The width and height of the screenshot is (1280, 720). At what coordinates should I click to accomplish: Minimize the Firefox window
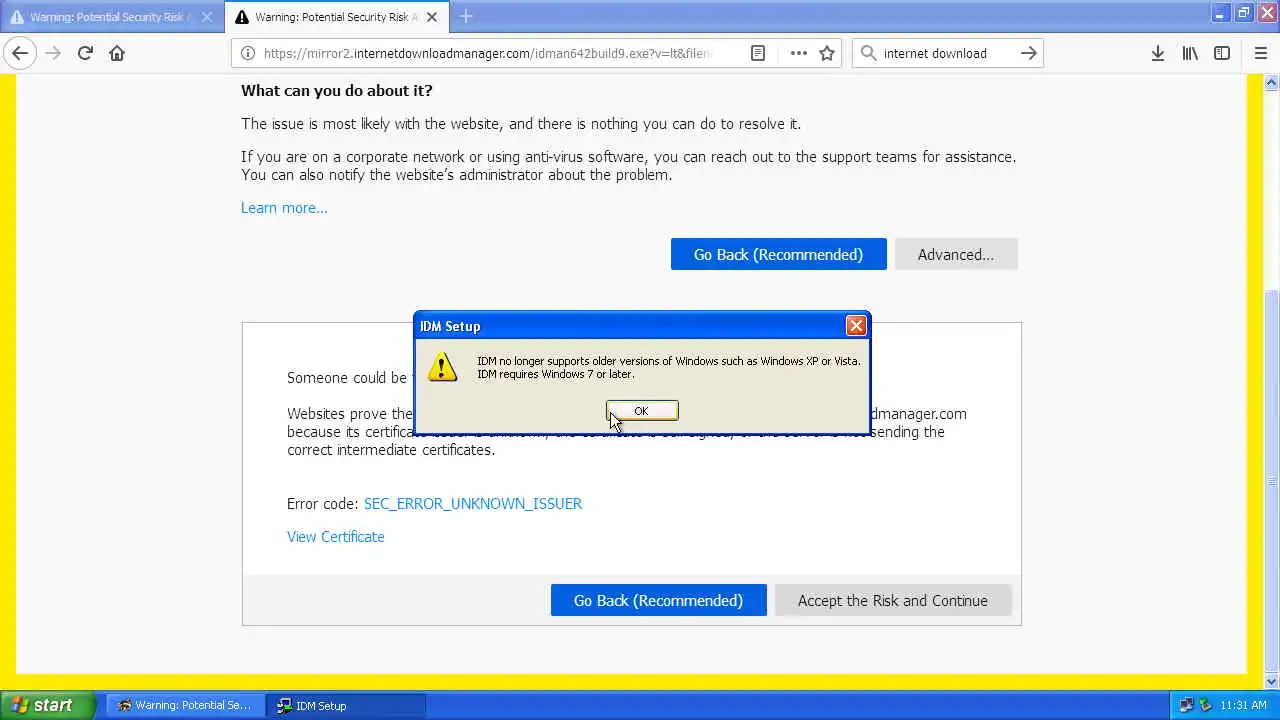tap(1220, 13)
